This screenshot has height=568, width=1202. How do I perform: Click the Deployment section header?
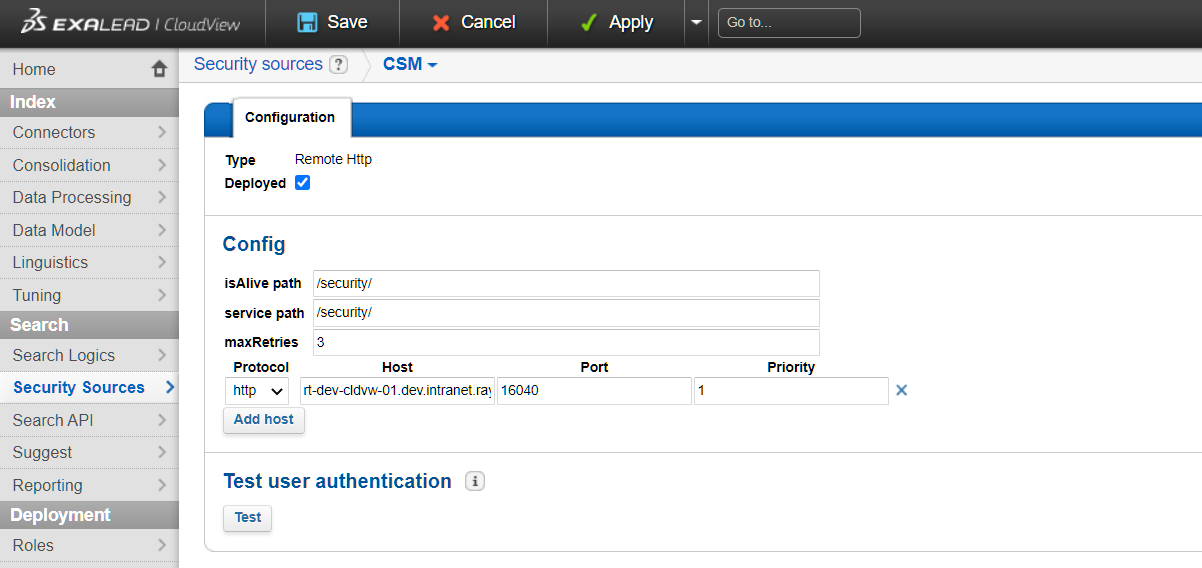89,515
